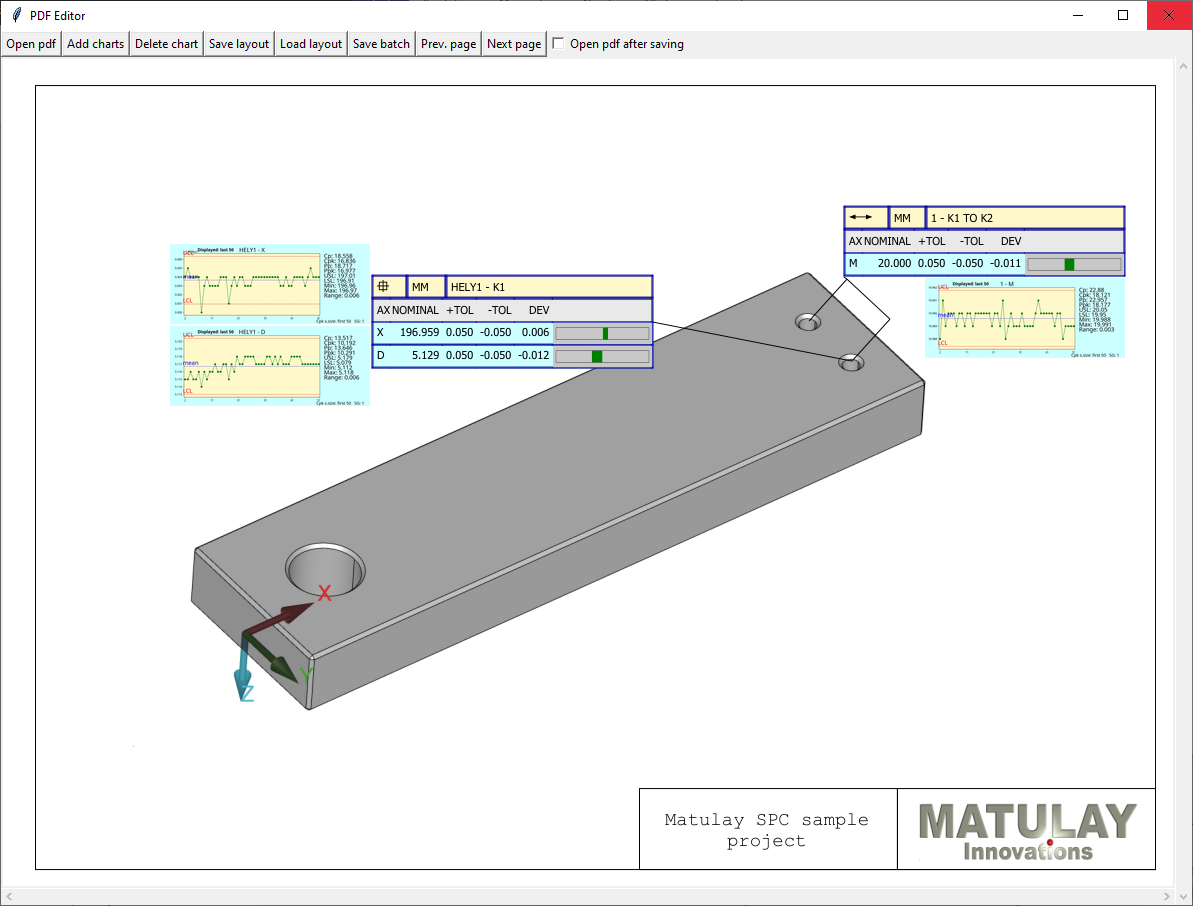Click the X row deviation bar
This screenshot has width=1193, height=906.
[x=602, y=333]
